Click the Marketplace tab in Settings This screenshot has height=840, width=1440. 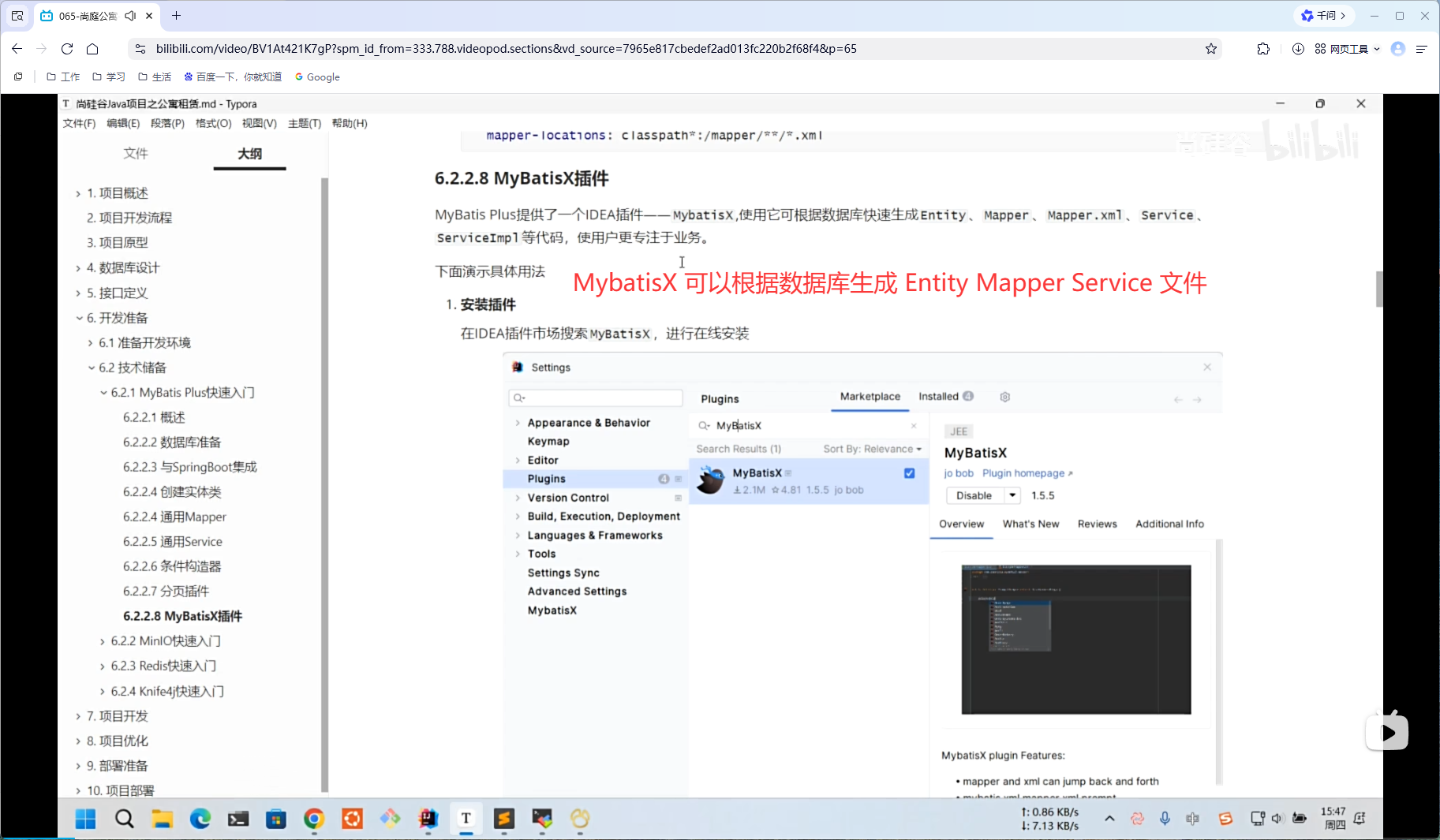(x=870, y=397)
